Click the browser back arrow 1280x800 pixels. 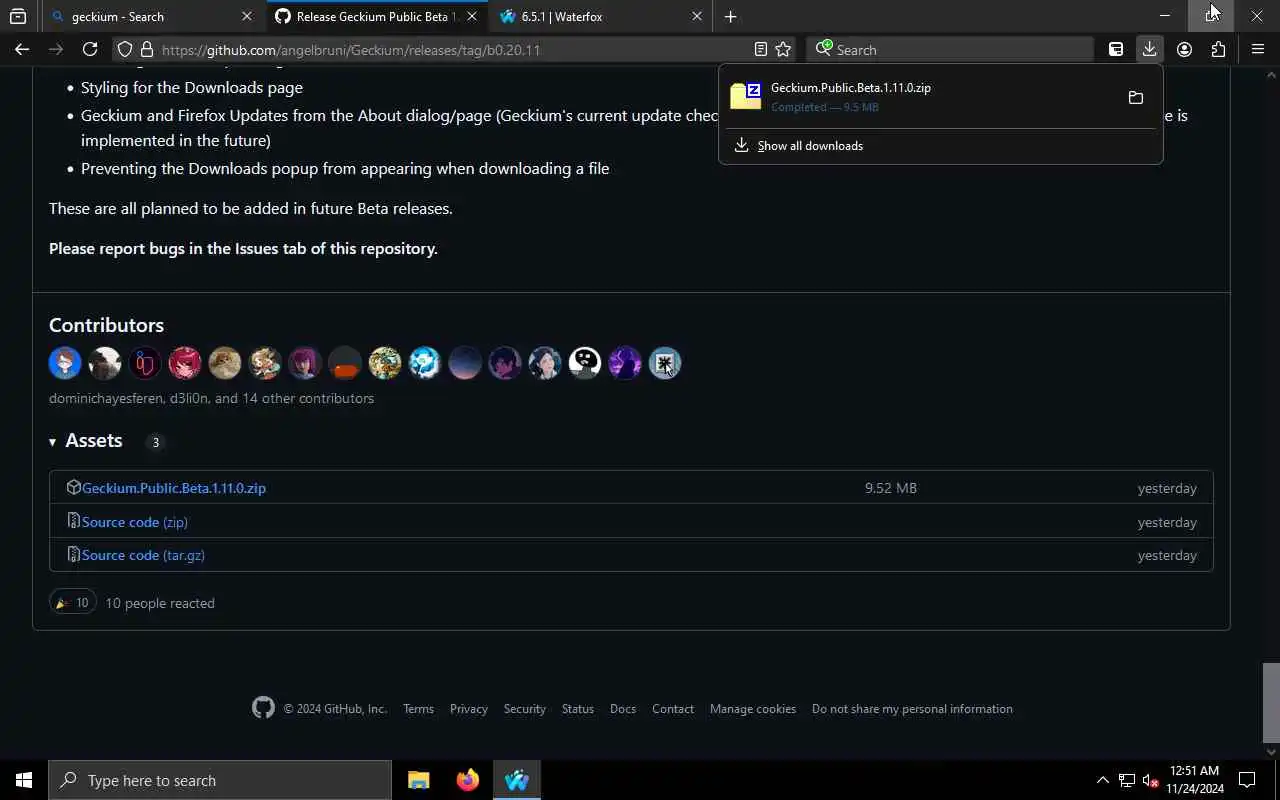(22, 49)
